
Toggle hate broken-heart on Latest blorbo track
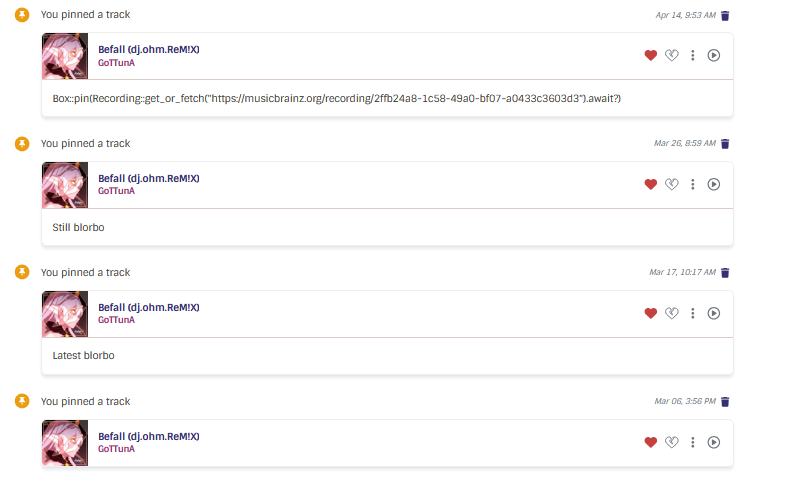click(672, 313)
